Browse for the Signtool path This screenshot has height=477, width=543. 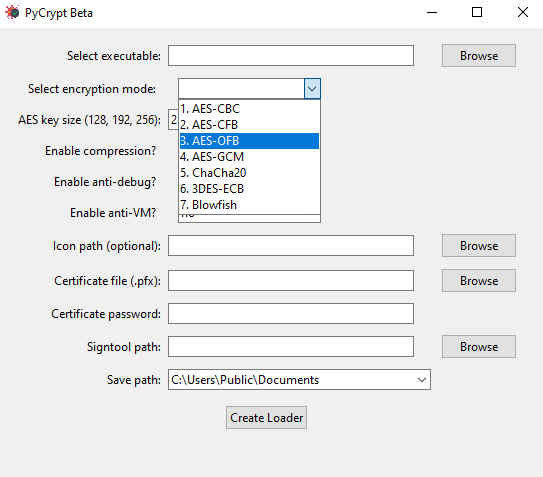[x=479, y=346]
